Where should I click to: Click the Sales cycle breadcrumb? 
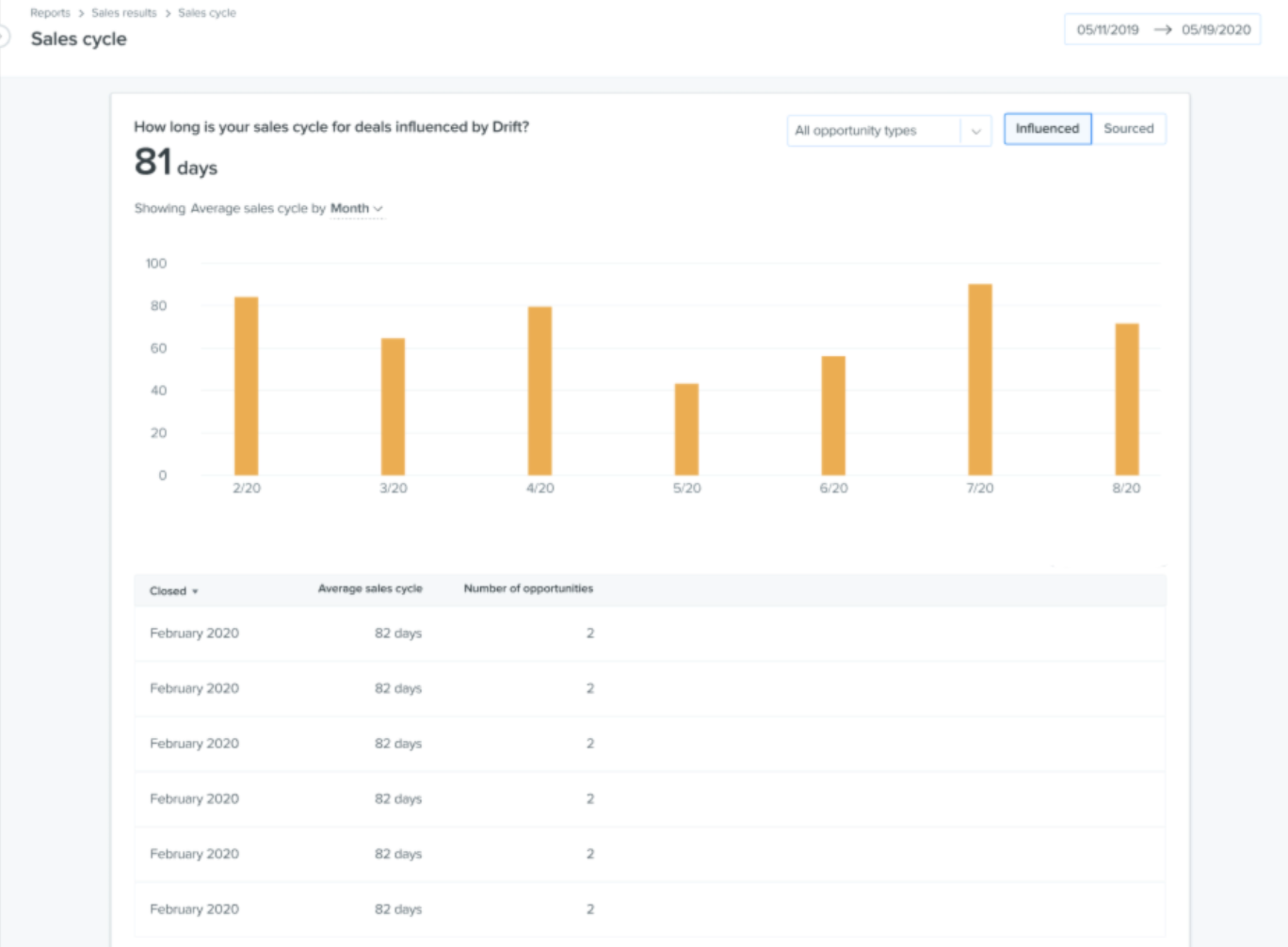click(x=207, y=13)
